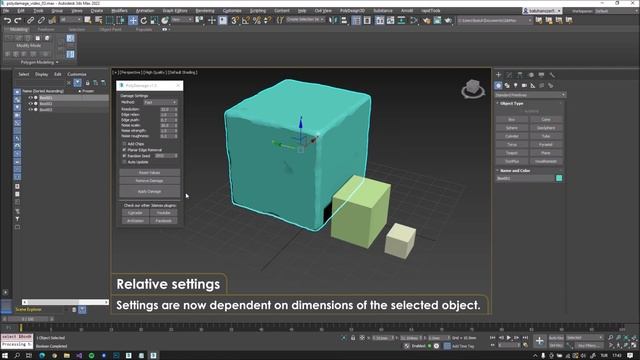
Task: Open the Modifiers menu
Action: 119,11
